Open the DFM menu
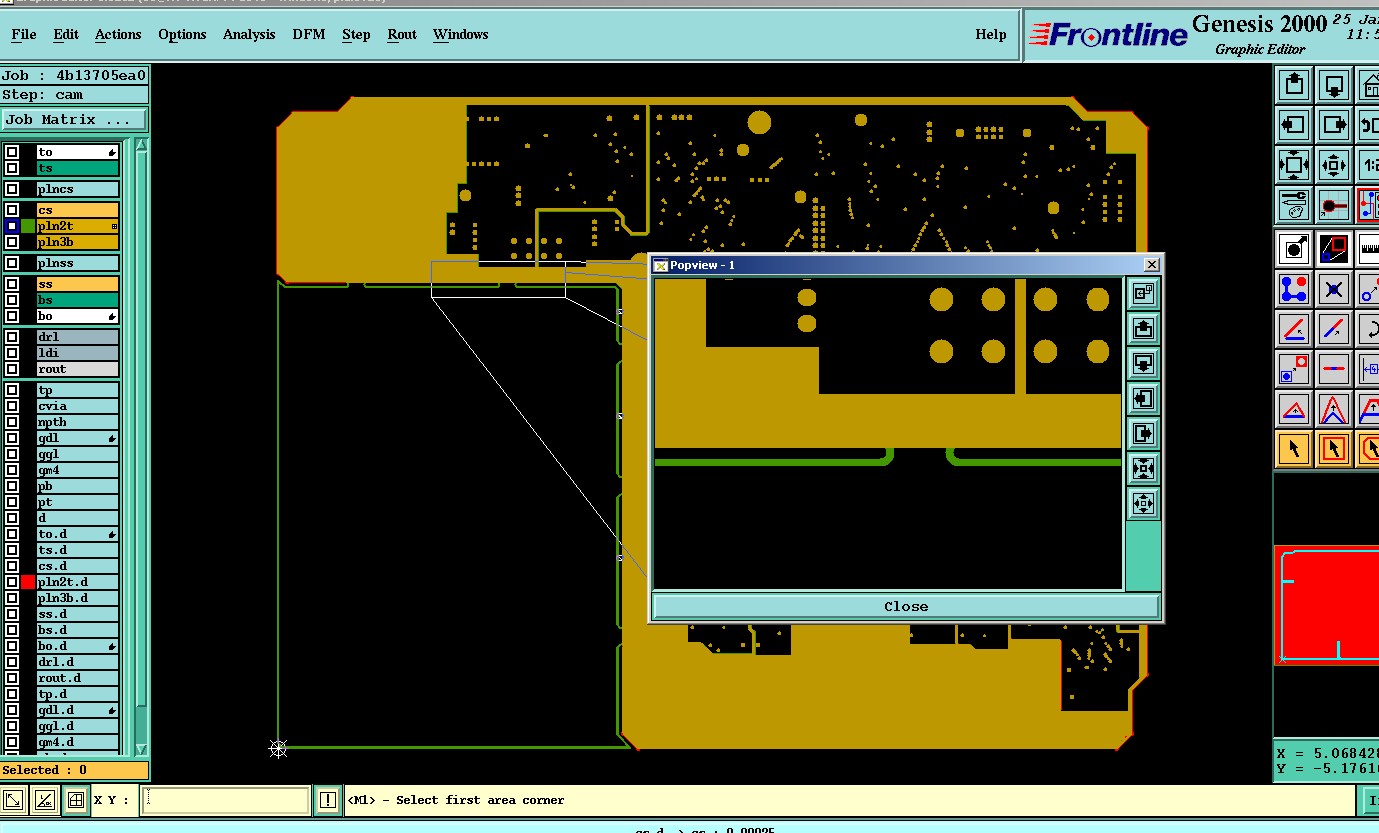The image size is (1379, 833). [309, 34]
